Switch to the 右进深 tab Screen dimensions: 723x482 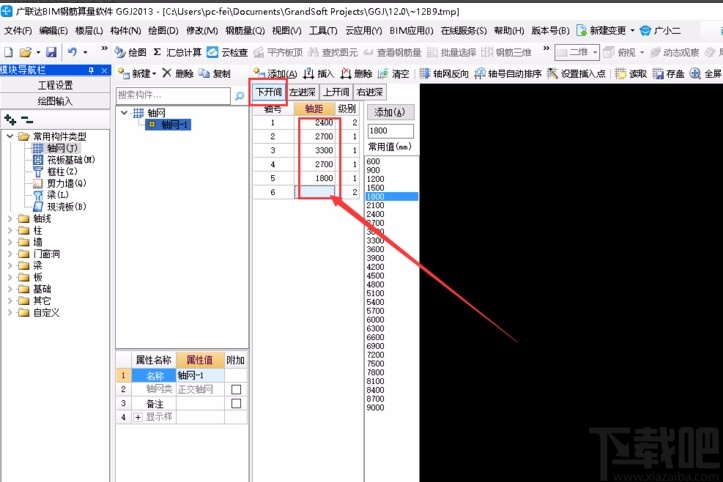(370, 92)
